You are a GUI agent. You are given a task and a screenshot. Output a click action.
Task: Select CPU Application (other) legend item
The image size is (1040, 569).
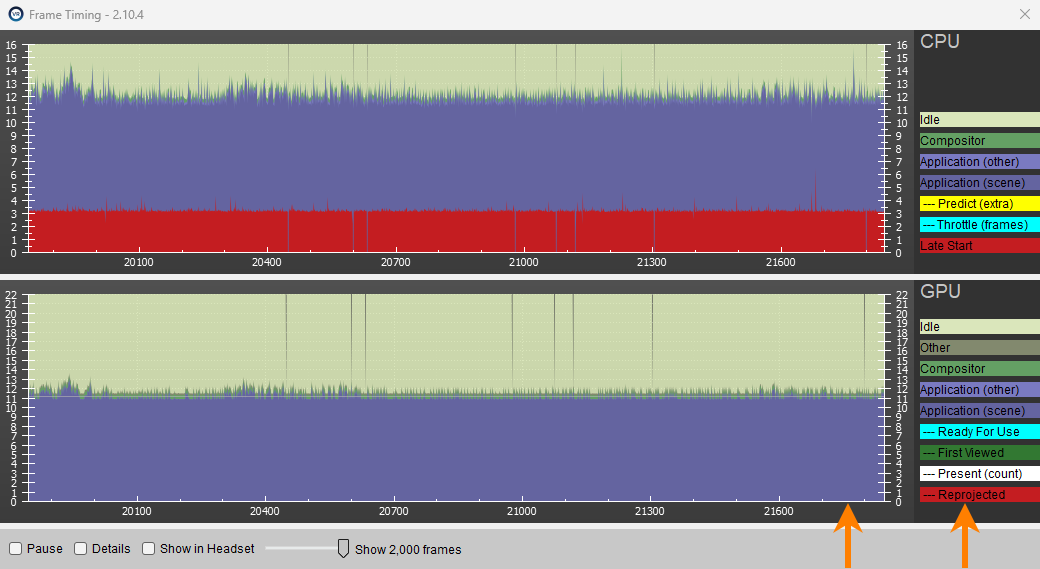click(979, 162)
